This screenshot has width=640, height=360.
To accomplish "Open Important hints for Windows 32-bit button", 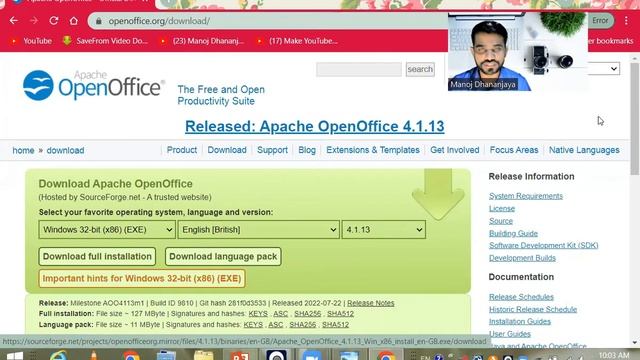I will 142,278.
